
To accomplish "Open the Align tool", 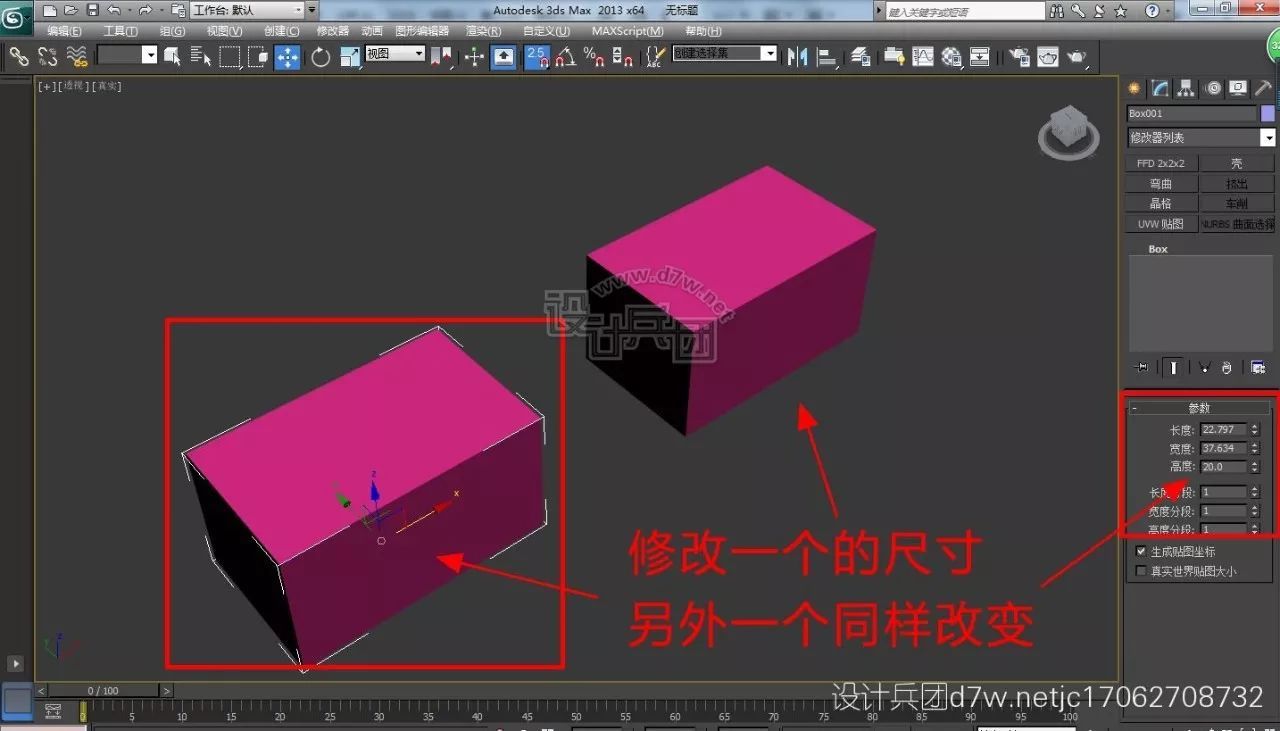I will [827, 57].
